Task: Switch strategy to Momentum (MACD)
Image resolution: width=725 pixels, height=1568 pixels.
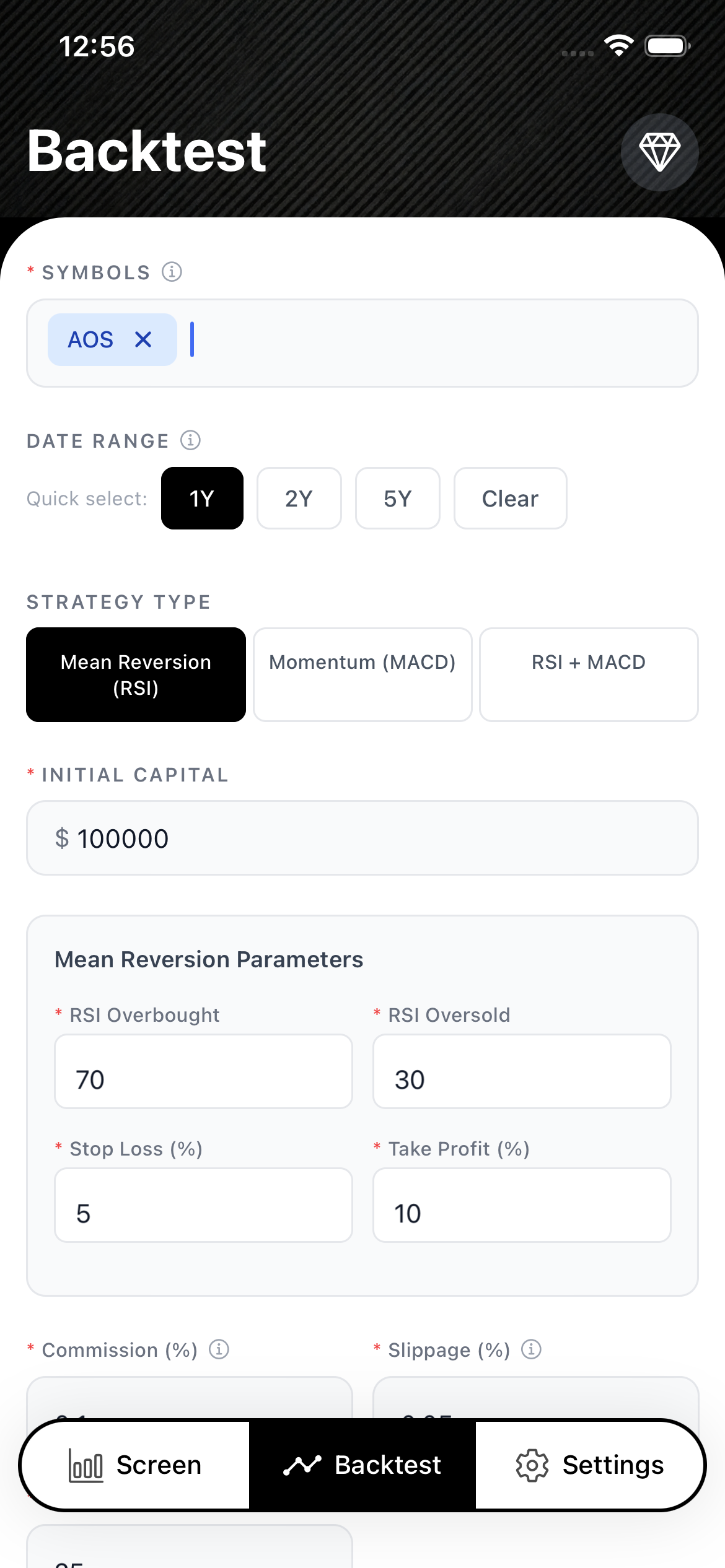Action: [362, 674]
